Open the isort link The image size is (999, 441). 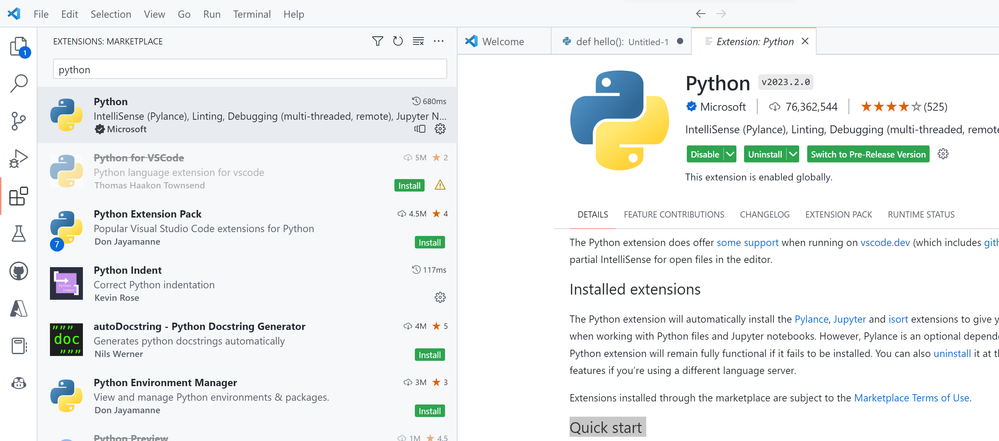click(x=898, y=319)
